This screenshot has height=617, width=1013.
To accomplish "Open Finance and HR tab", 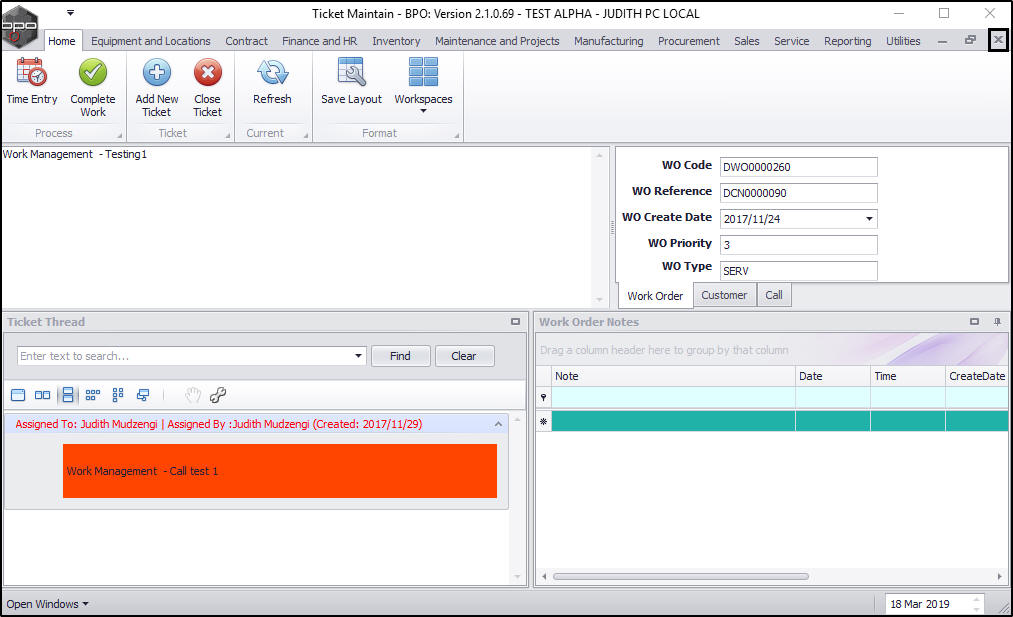I will pyautogui.click(x=319, y=41).
